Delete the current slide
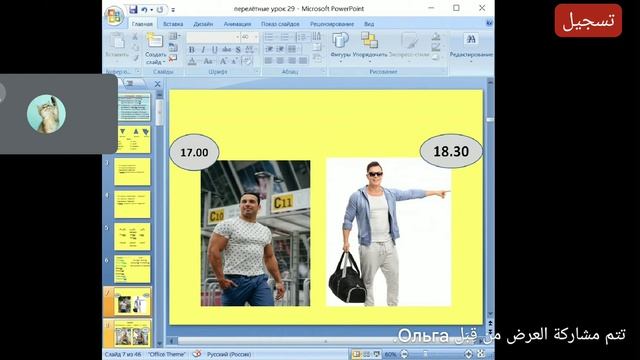The height and width of the screenshot is (360, 640). tap(173, 58)
